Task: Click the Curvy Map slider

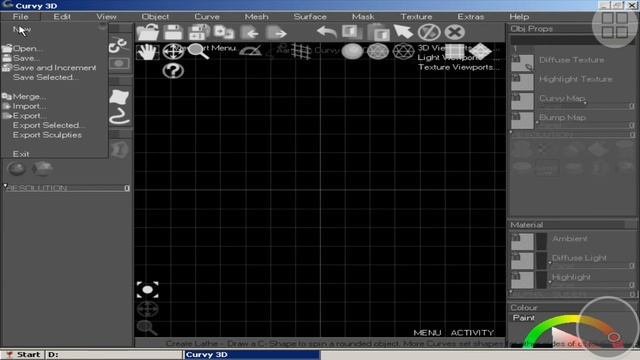Action: click(586, 106)
